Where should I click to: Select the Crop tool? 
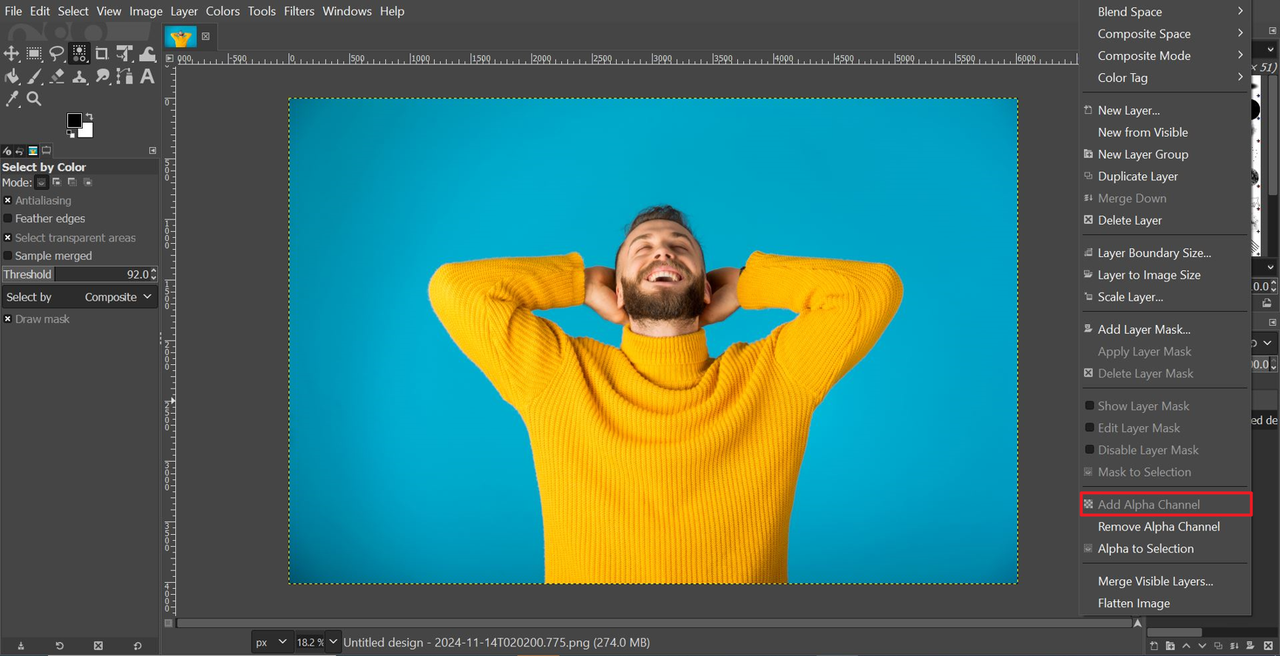tap(101, 53)
